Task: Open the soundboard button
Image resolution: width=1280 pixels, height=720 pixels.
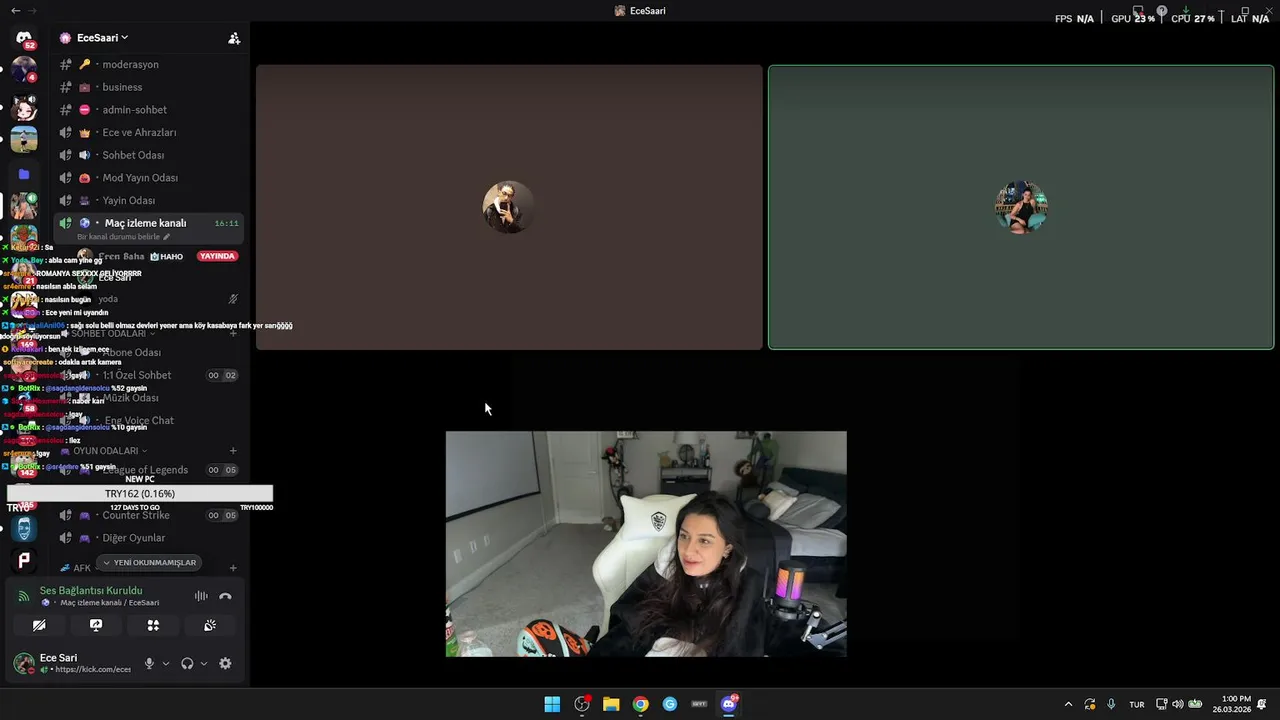Action: [x=210, y=625]
